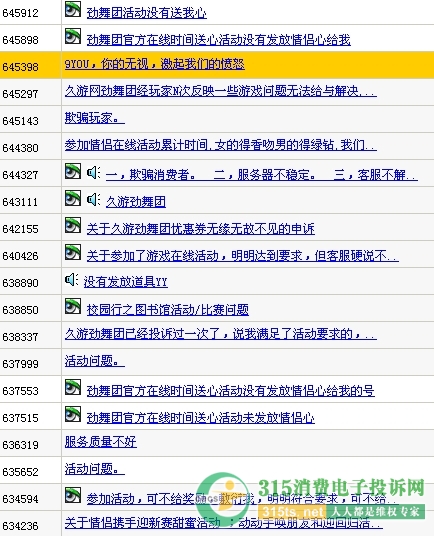The height and width of the screenshot is (536, 434).
Task: Open the 校园行之图书馆活动/比赛问题 link
Action: click(x=167, y=310)
